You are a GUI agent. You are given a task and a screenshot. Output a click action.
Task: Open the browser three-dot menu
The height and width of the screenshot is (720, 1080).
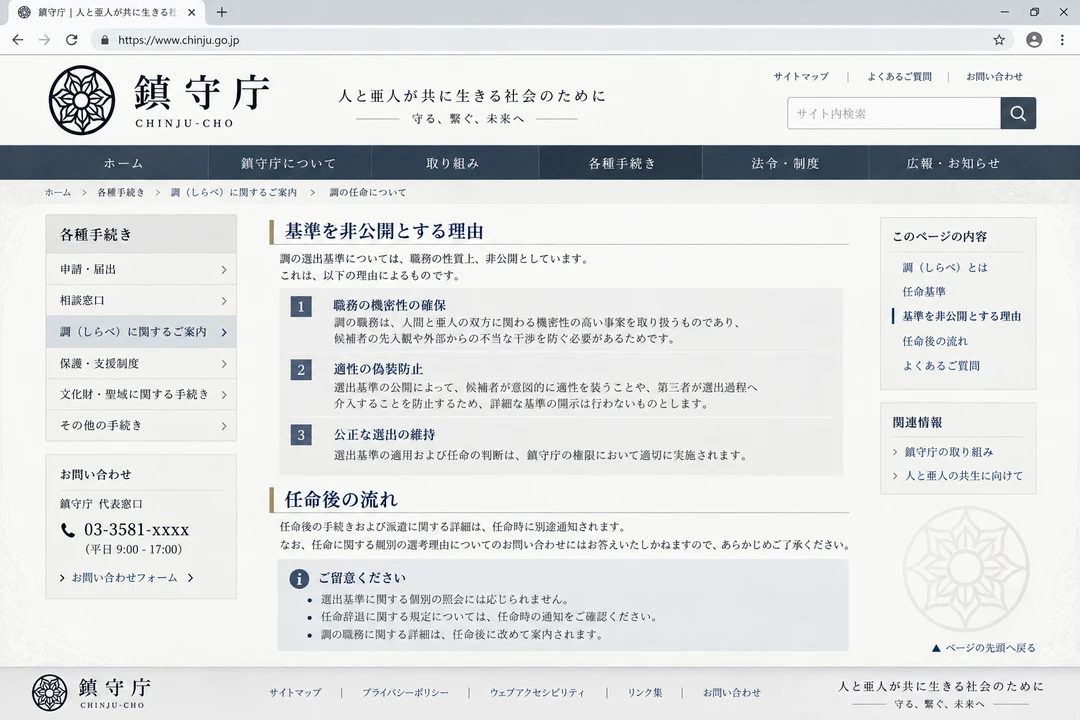click(1062, 40)
